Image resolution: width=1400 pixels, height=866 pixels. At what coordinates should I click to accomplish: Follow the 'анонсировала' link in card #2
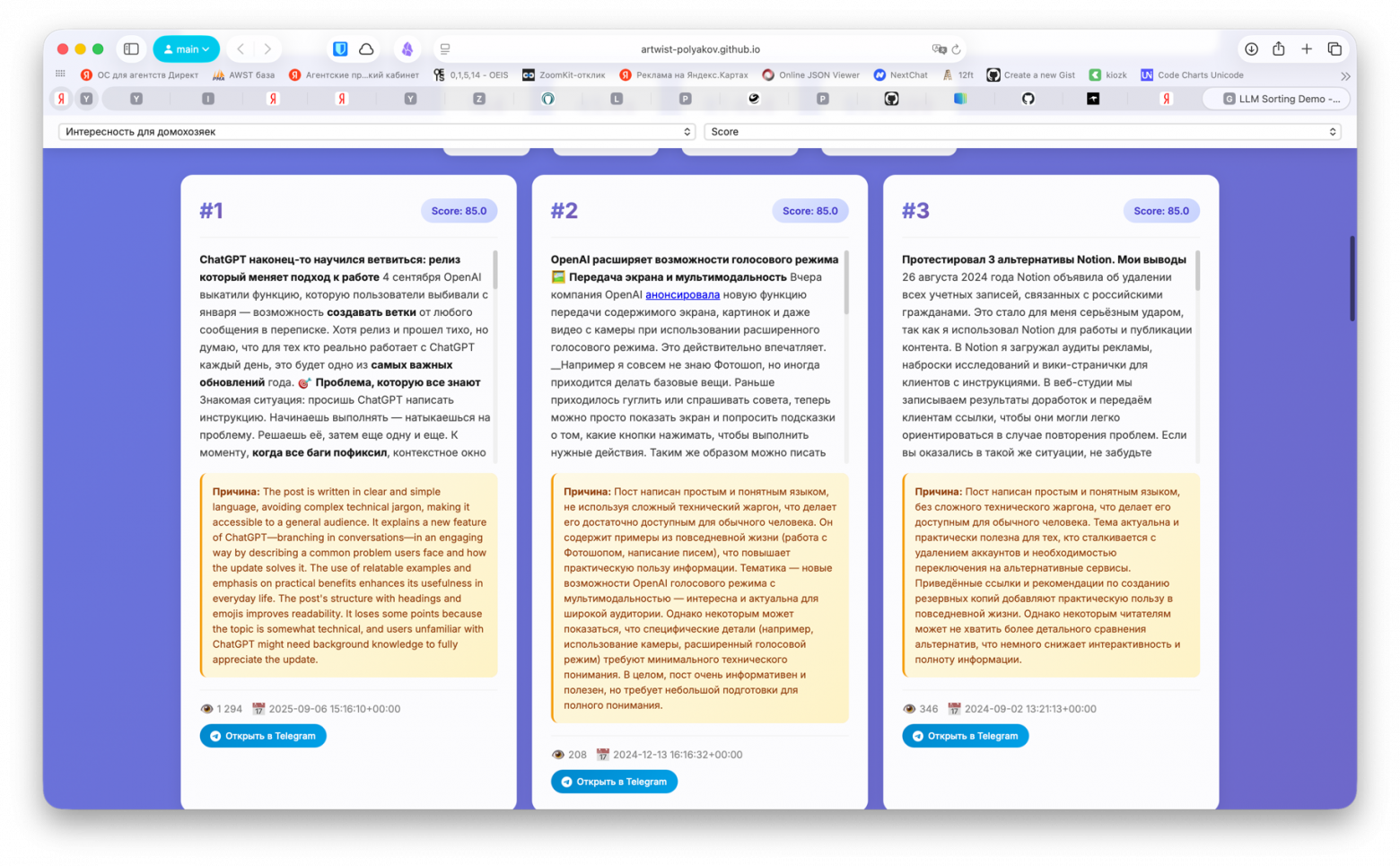pyautogui.click(x=682, y=294)
